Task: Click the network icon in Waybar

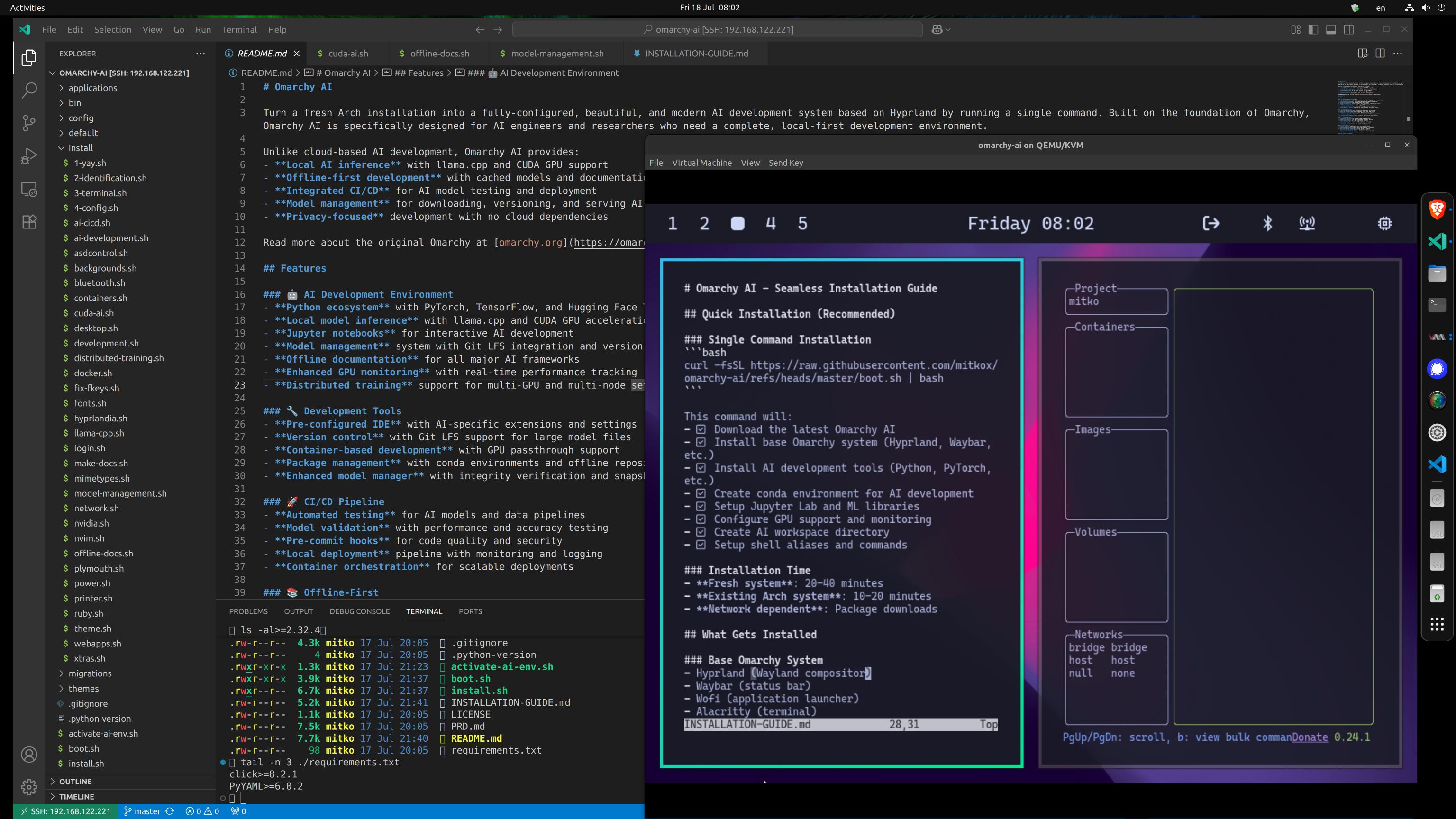Action: click(x=1307, y=223)
